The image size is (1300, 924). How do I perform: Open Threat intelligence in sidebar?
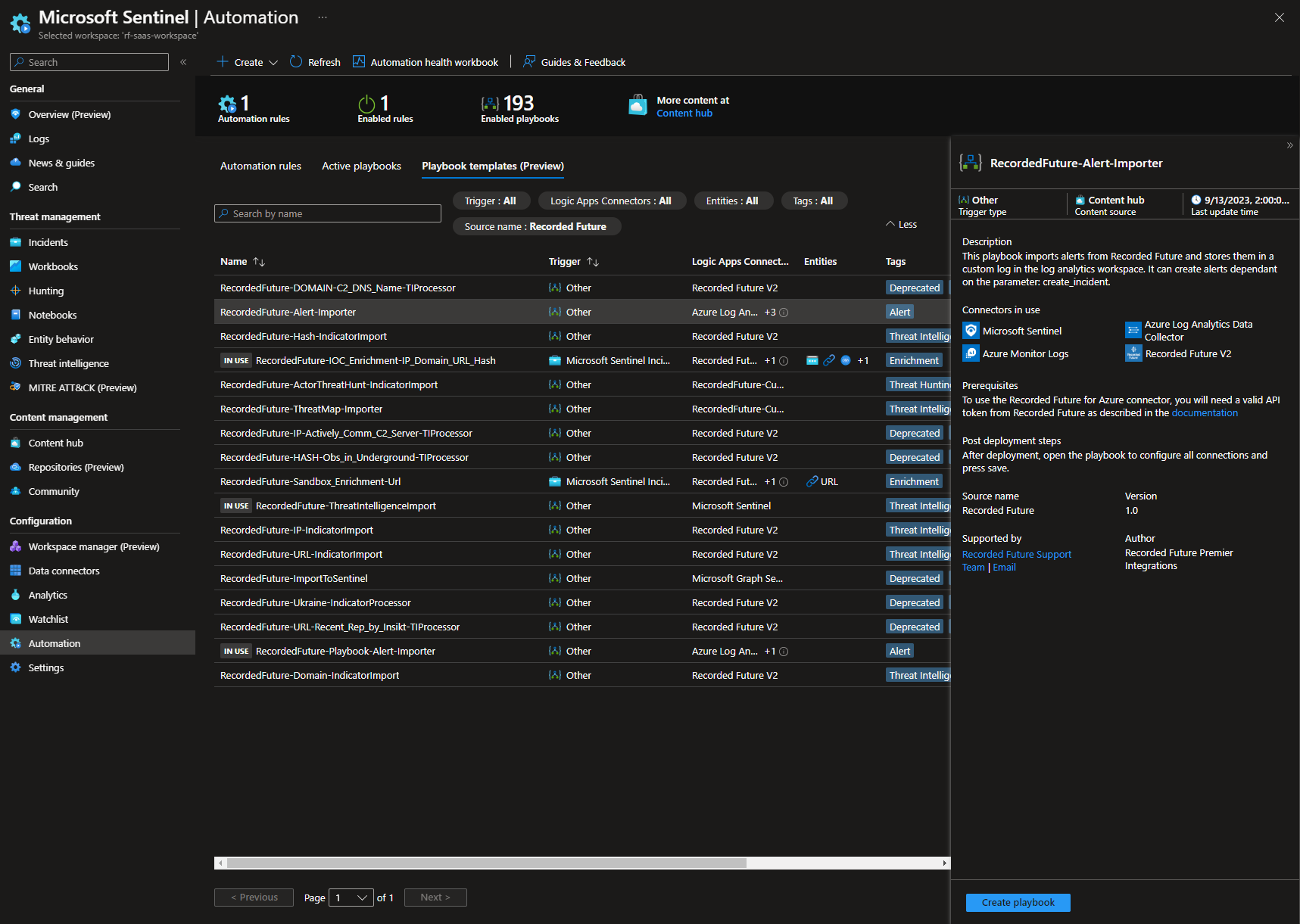point(68,363)
